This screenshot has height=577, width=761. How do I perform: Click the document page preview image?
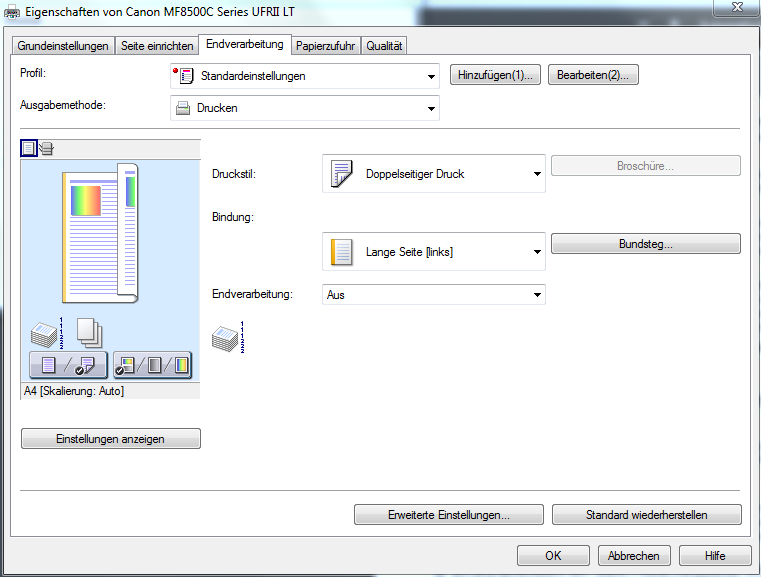click(100, 233)
